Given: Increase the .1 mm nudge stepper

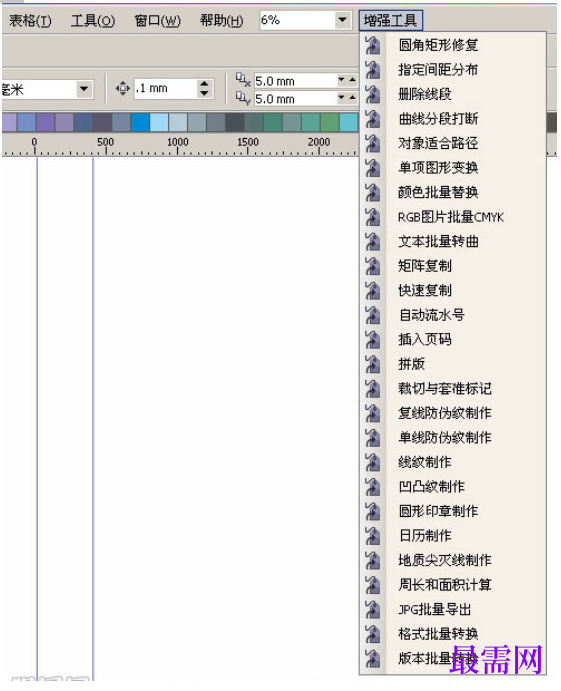Looking at the screenshot, I should (x=204, y=84).
